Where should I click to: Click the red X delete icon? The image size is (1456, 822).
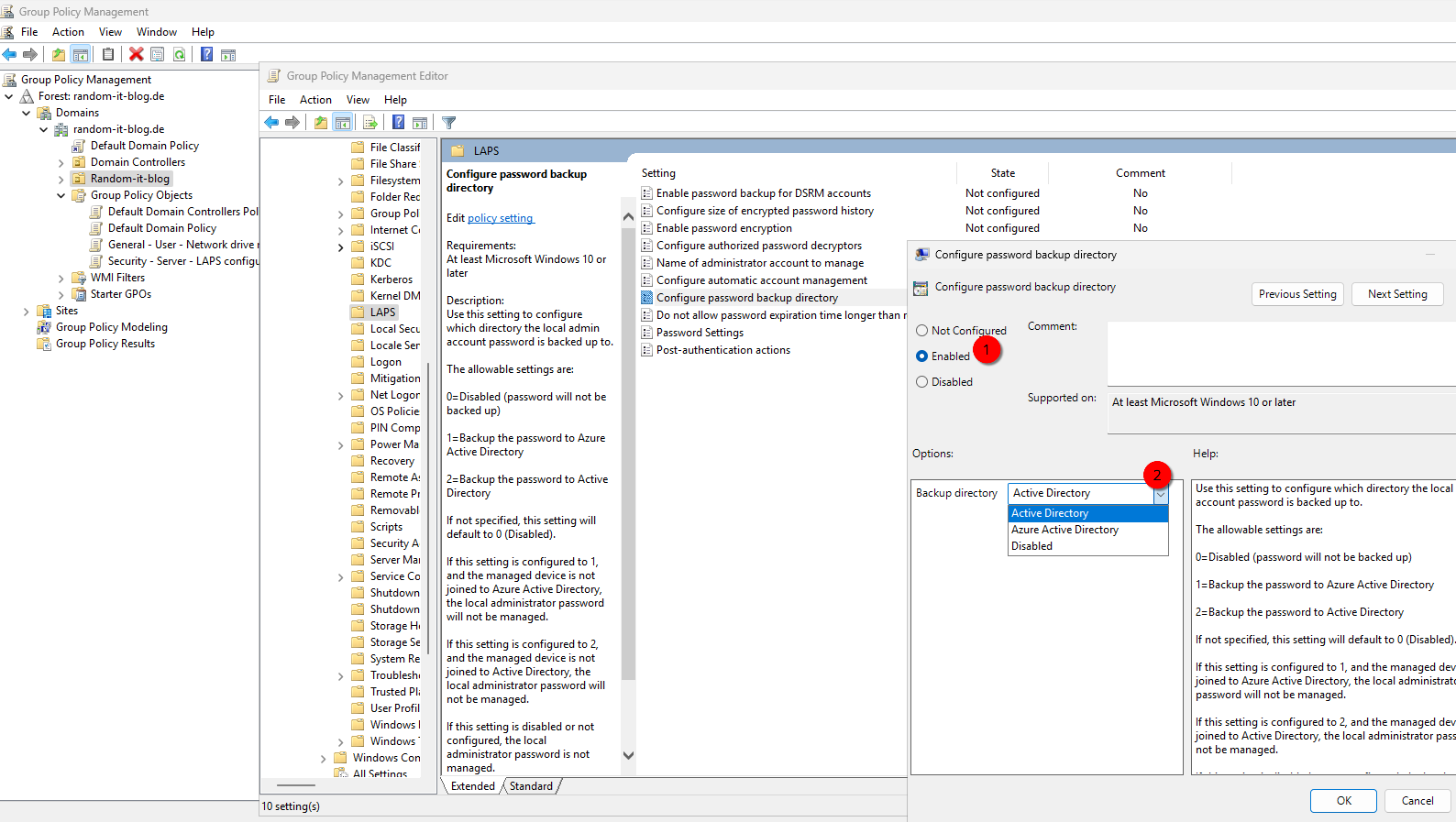137,54
